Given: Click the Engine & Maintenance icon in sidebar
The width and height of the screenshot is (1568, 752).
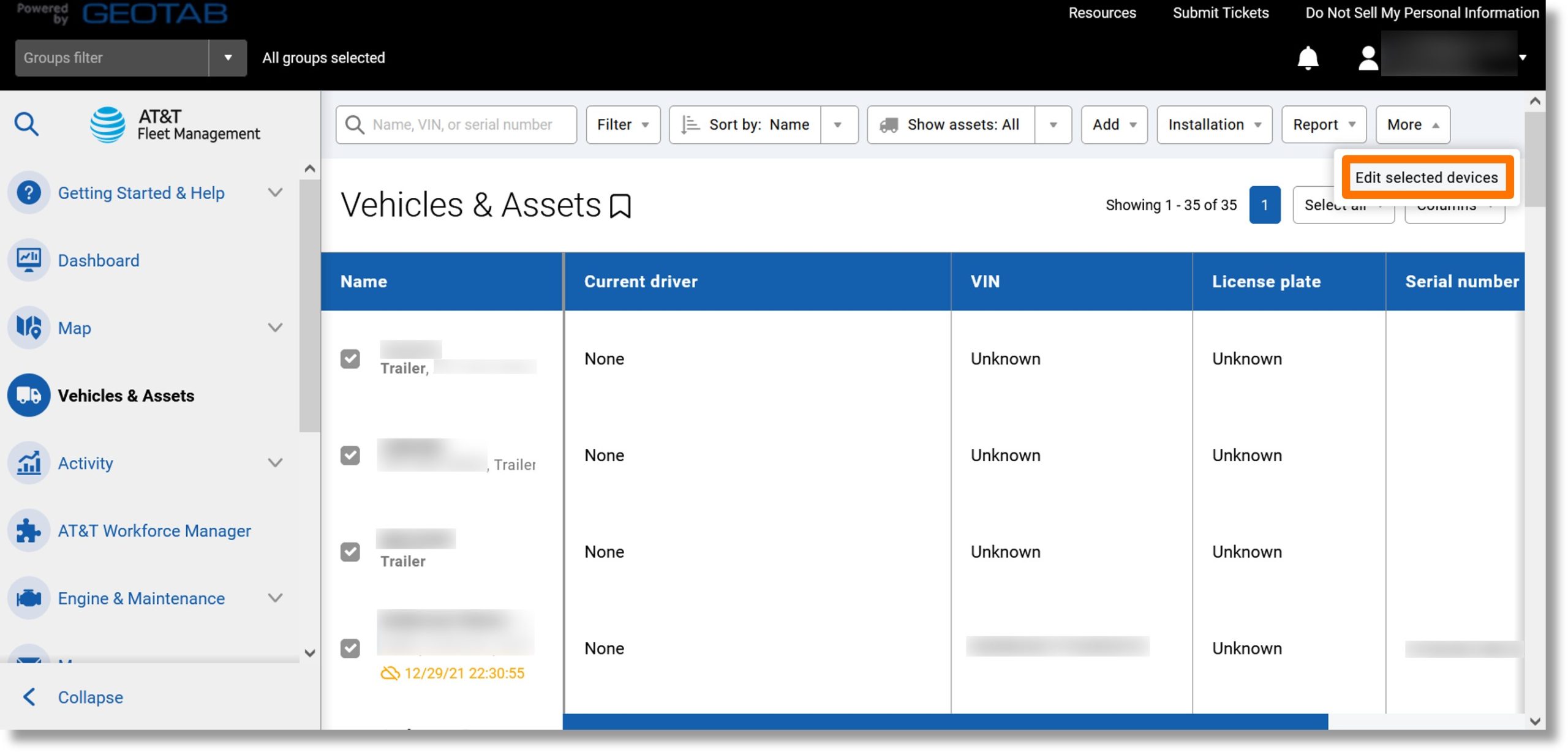Looking at the screenshot, I should pos(29,598).
